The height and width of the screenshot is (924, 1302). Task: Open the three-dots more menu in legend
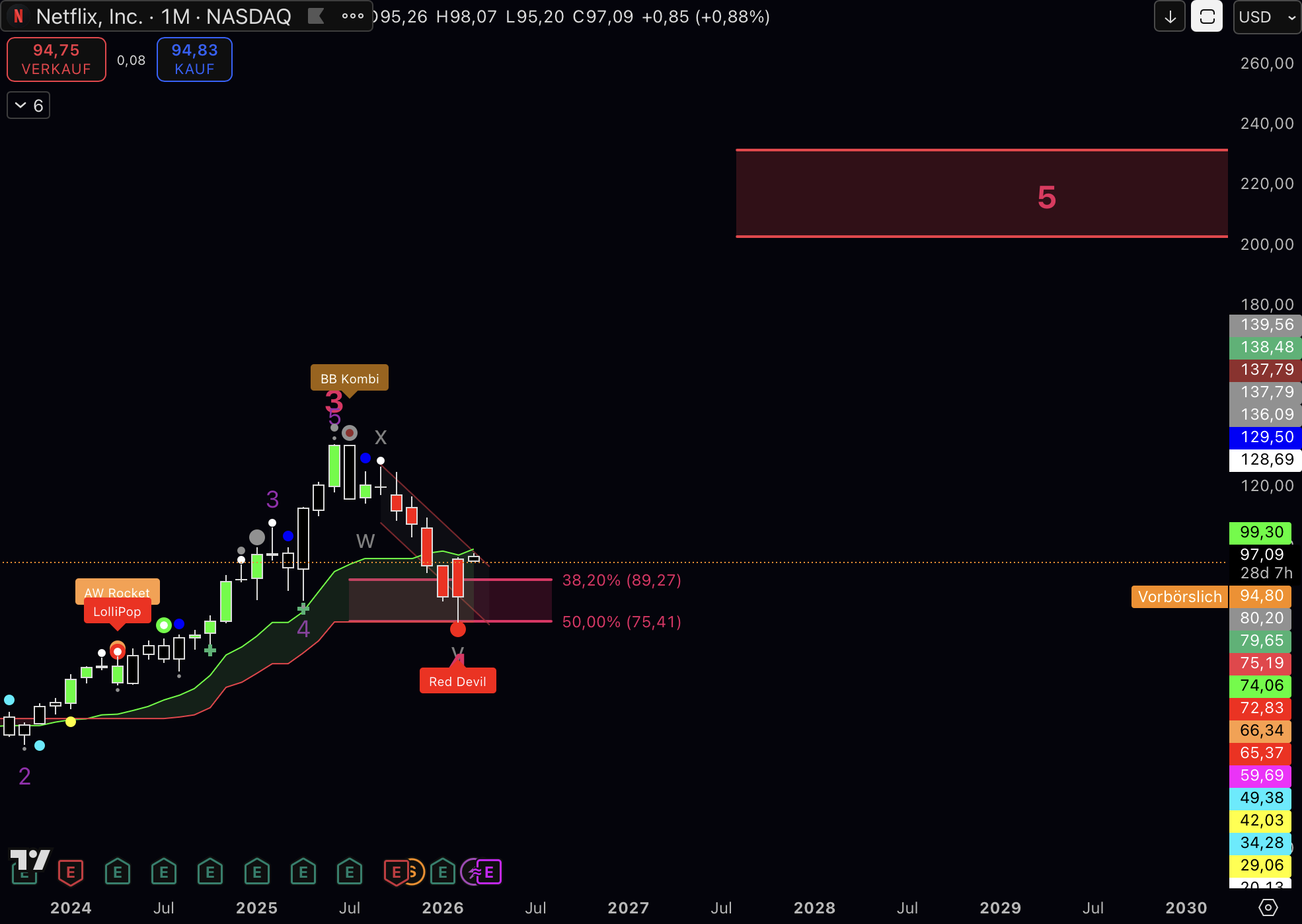pos(352,16)
